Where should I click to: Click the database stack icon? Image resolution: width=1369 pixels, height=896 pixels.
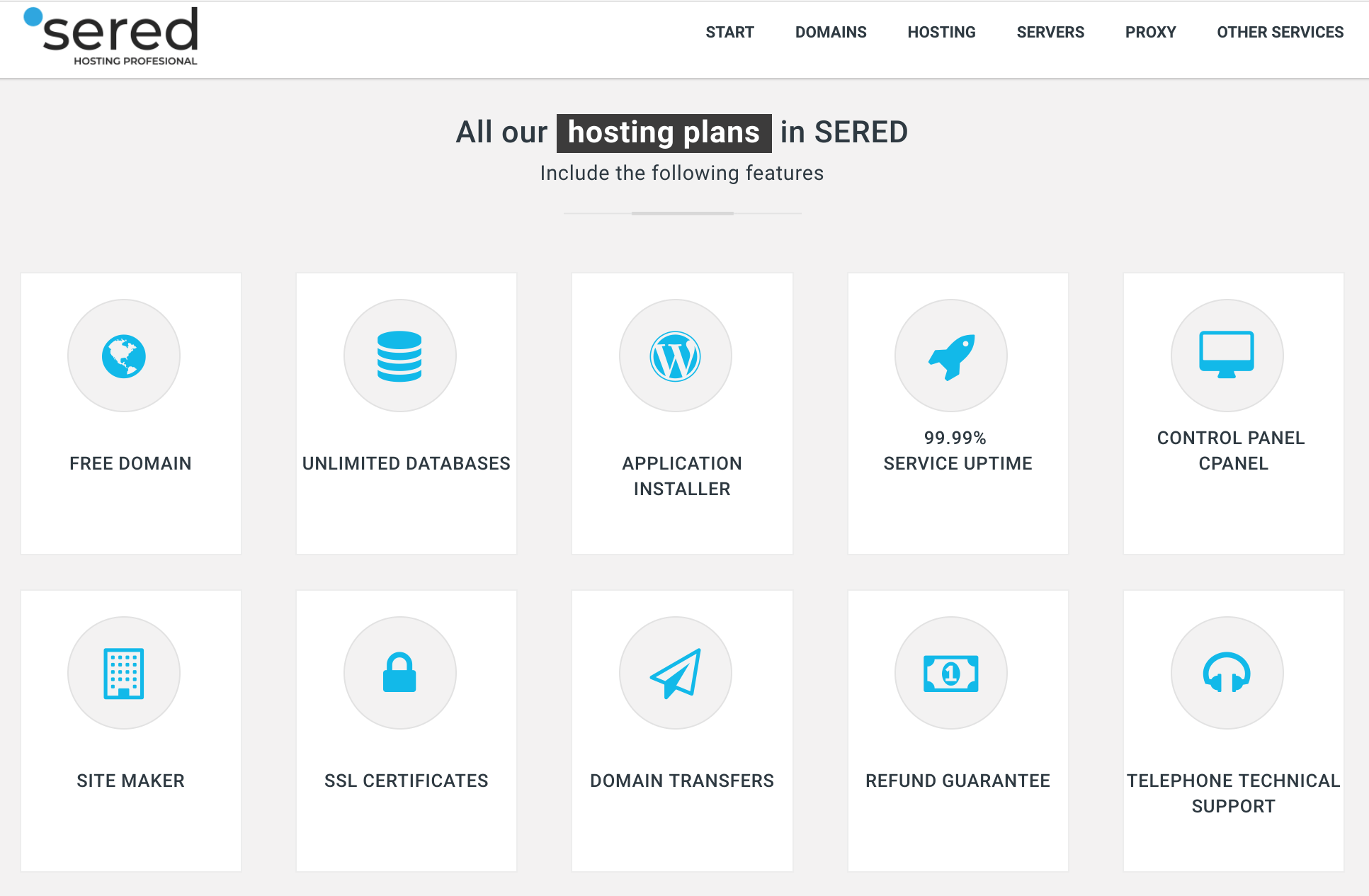point(399,356)
